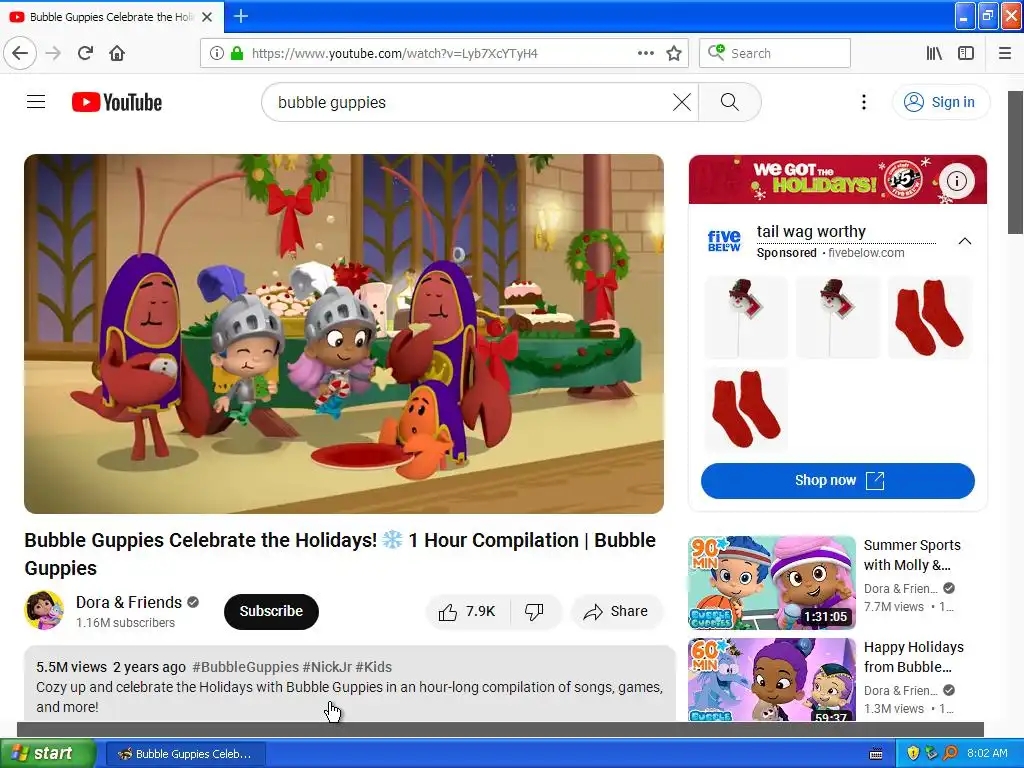Click '1.16M subscribers' text
Screen dimensions: 1024x768
[125, 622]
